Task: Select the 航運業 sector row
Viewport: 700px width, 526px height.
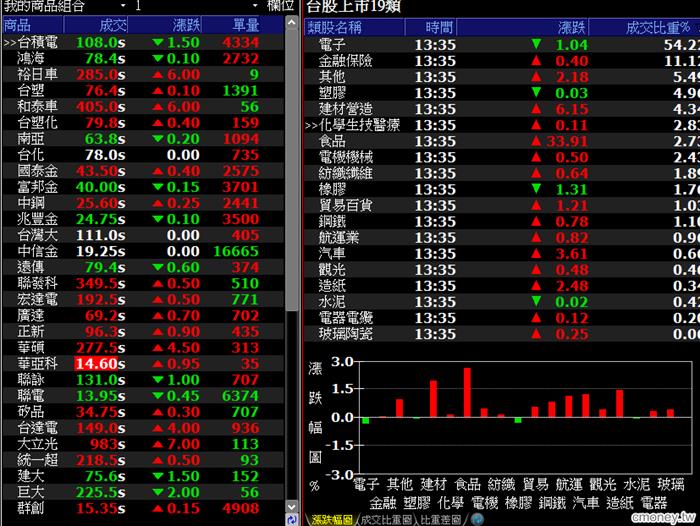Action: 502,238
